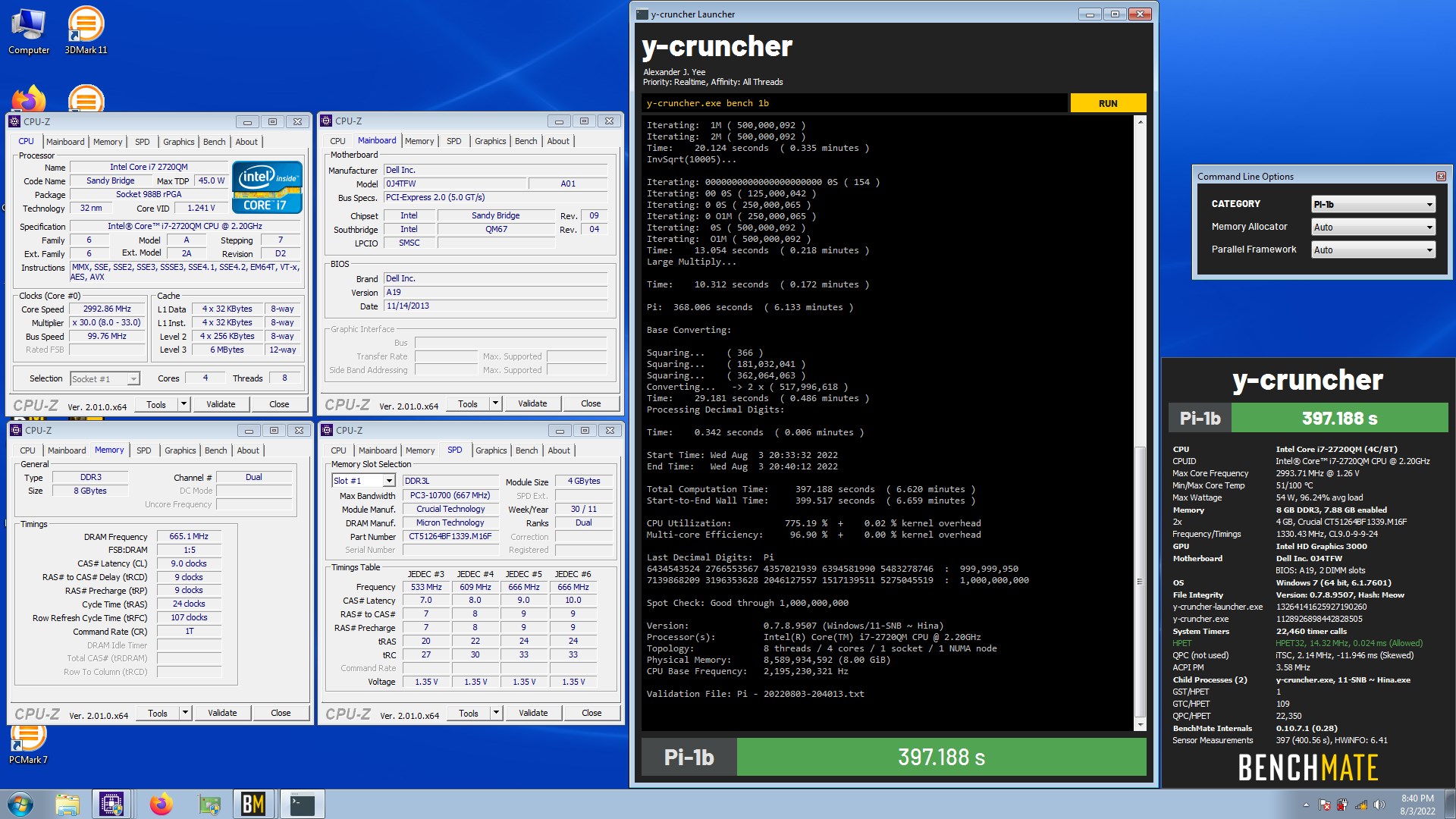The image size is (1456, 819).
Task: Open the Computer desktop icon
Action: coord(29,31)
